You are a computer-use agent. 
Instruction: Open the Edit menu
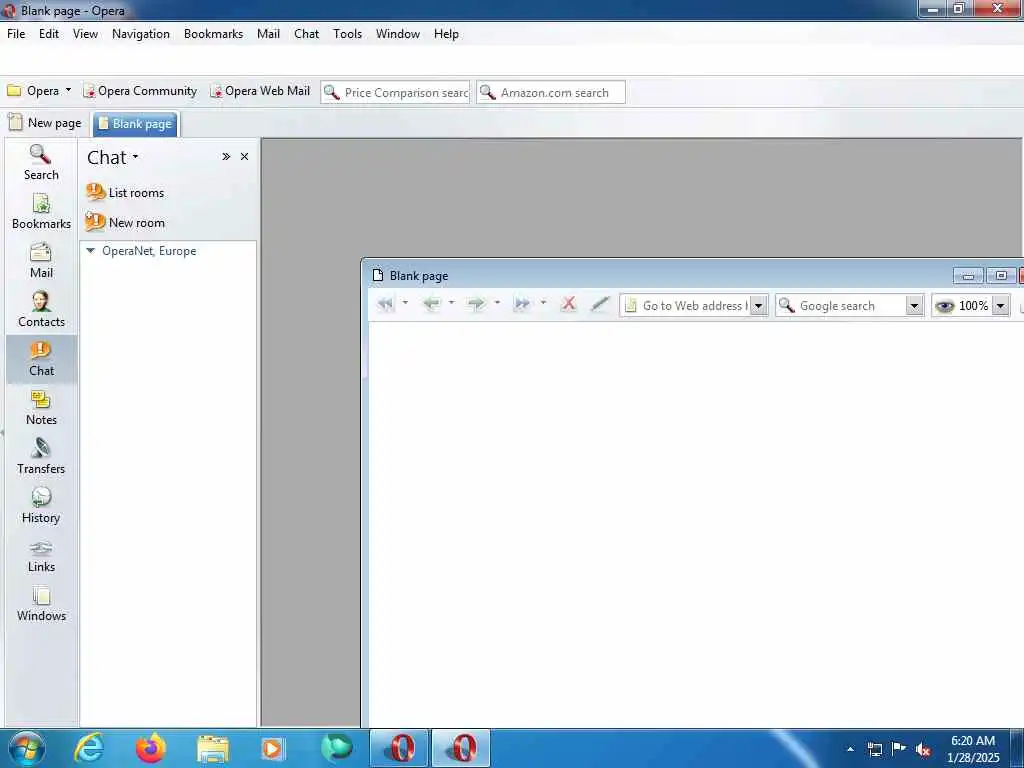pos(49,34)
